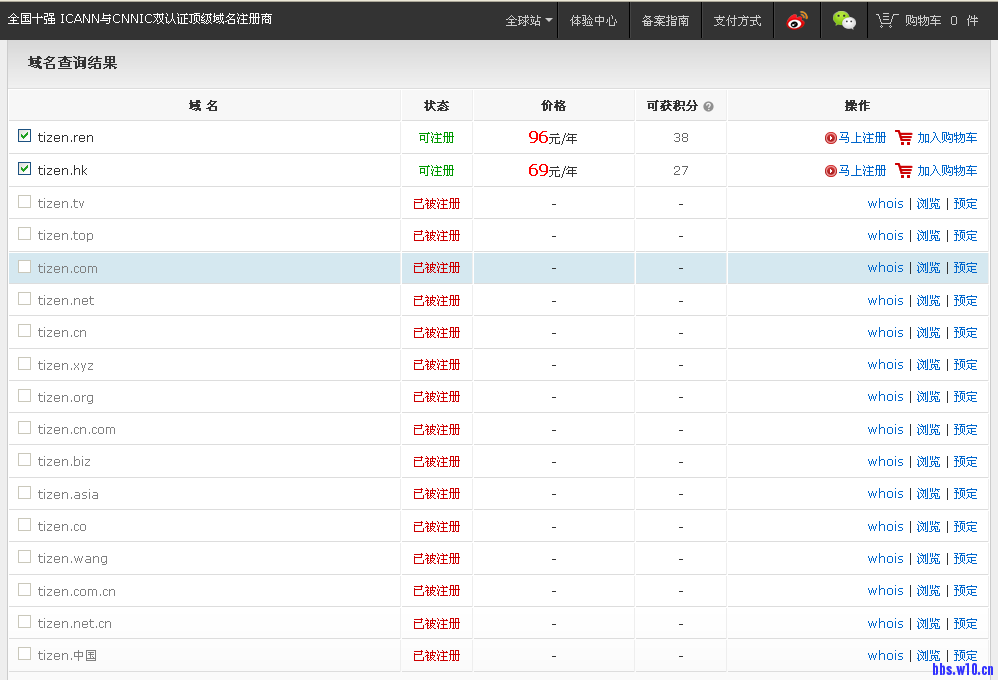Image resolution: width=998 pixels, height=680 pixels.
Task: Click 预定 link for tizen.cn
Action: [965, 333]
